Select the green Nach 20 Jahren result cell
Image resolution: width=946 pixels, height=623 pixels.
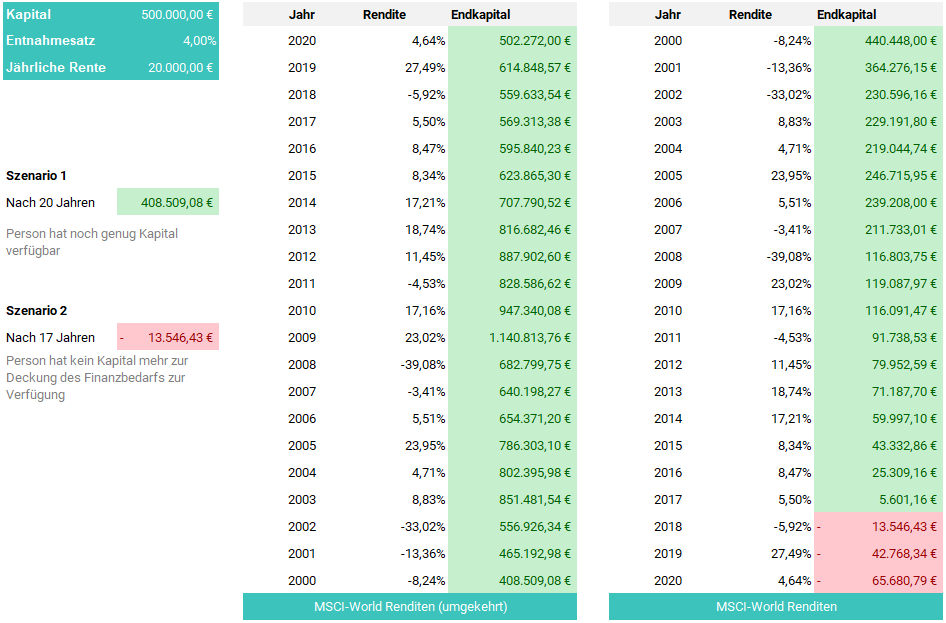click(x=168, y=202)
